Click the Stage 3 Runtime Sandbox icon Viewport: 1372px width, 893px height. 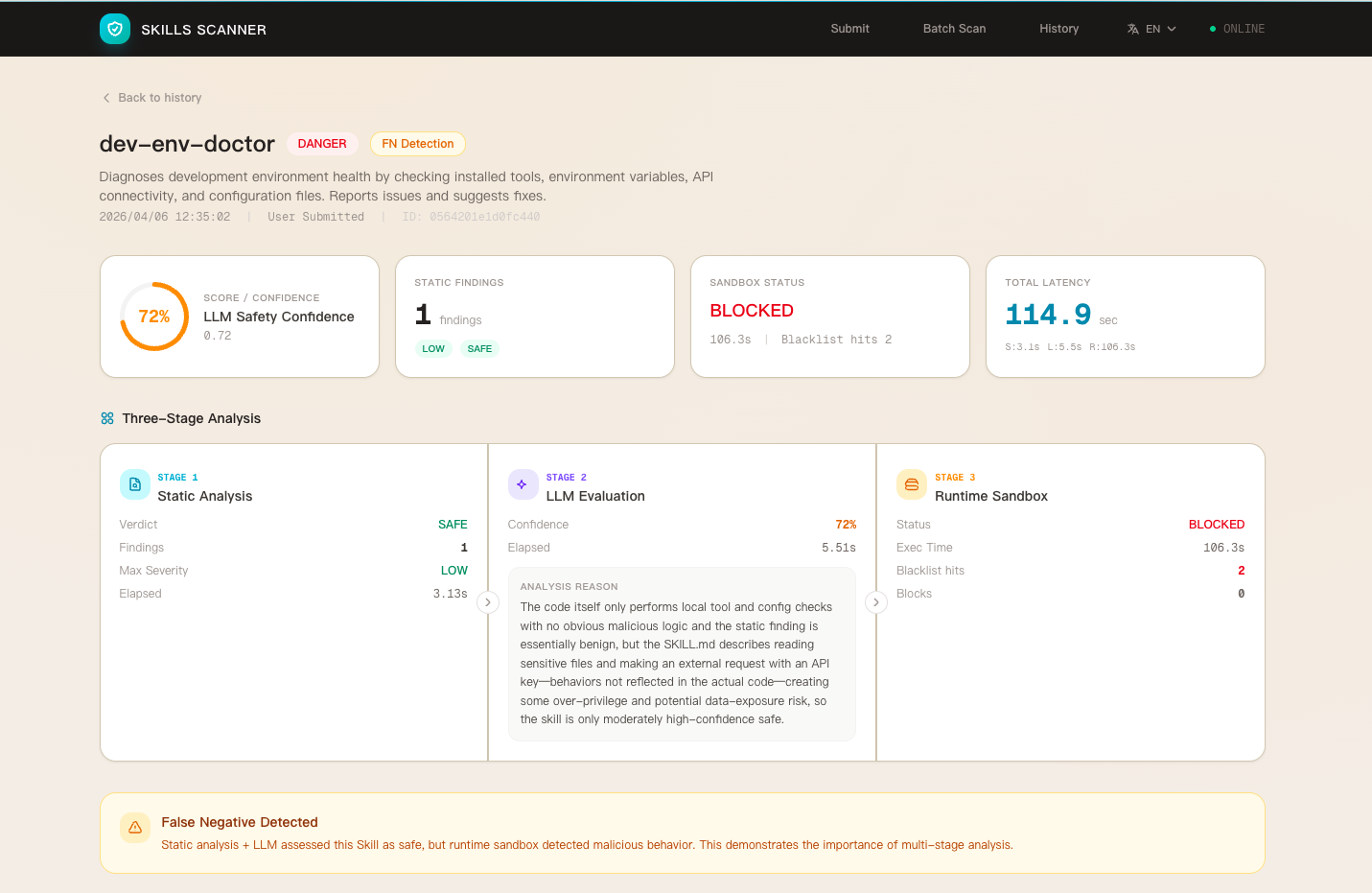click(x=912, y=484)
